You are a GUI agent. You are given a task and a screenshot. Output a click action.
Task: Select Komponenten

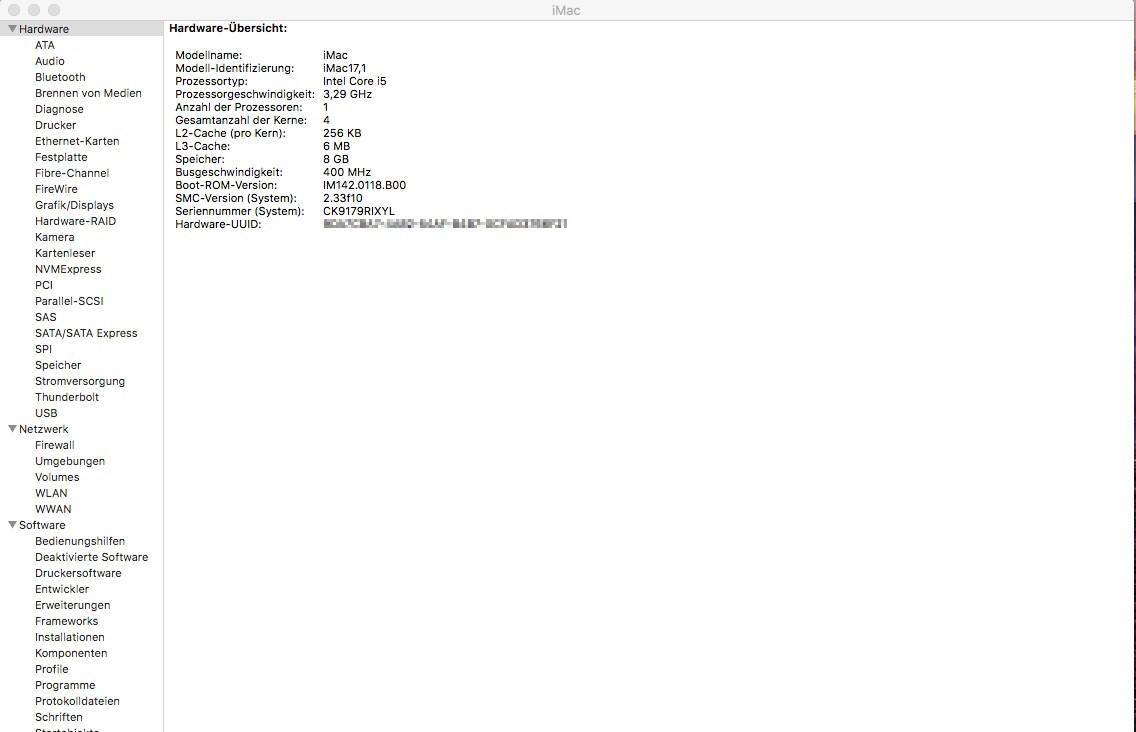tap(71, 652)
